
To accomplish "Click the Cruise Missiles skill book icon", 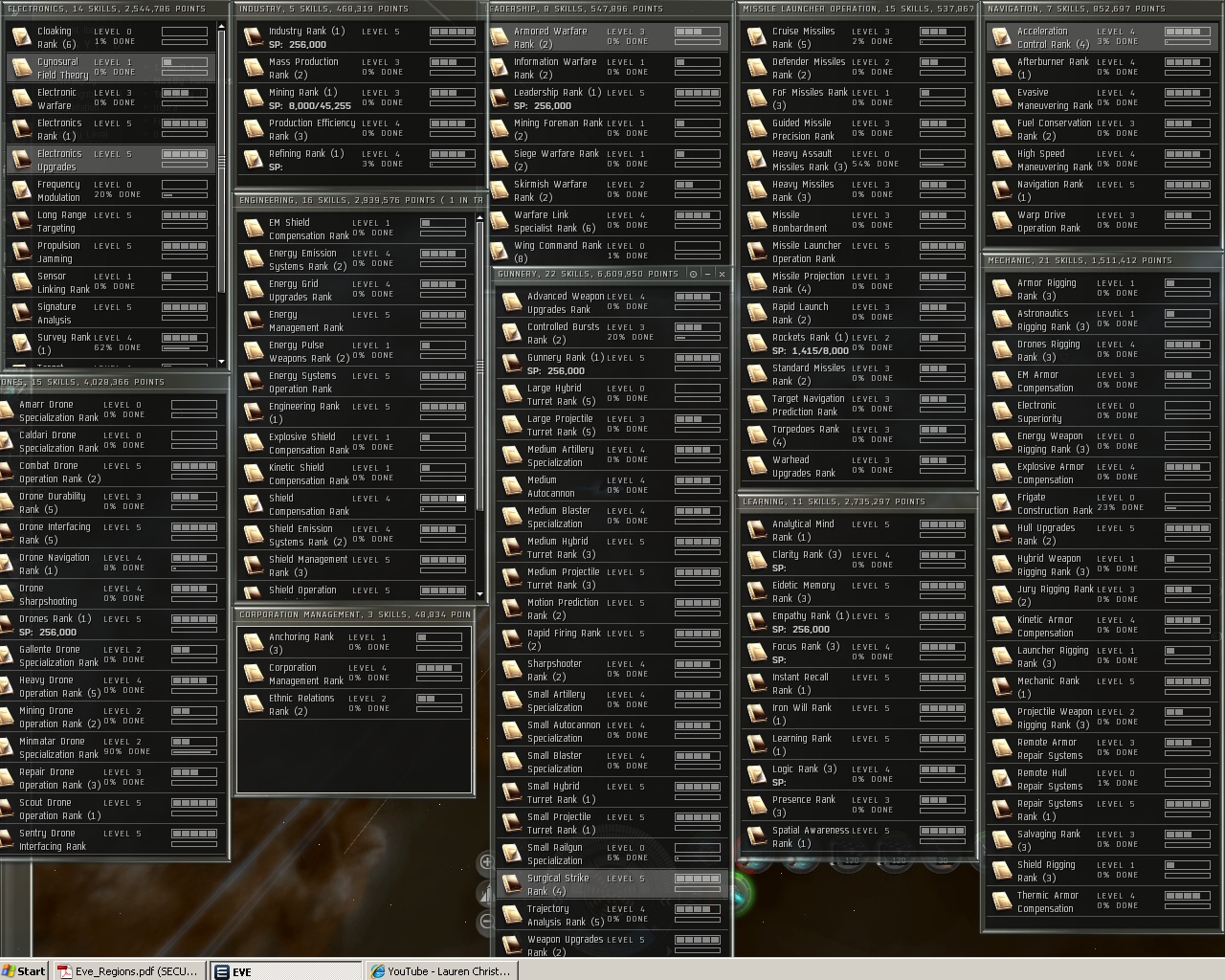I will (756, 37).
